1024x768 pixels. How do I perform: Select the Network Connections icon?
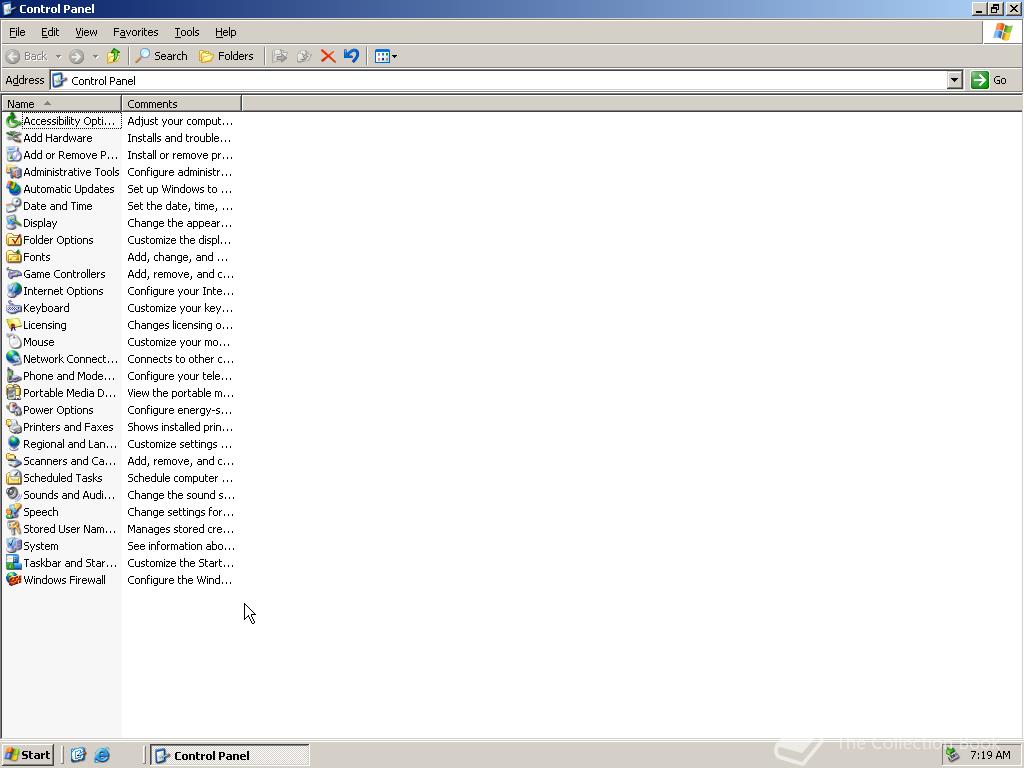pyautogui.click(x=14, y=359)
